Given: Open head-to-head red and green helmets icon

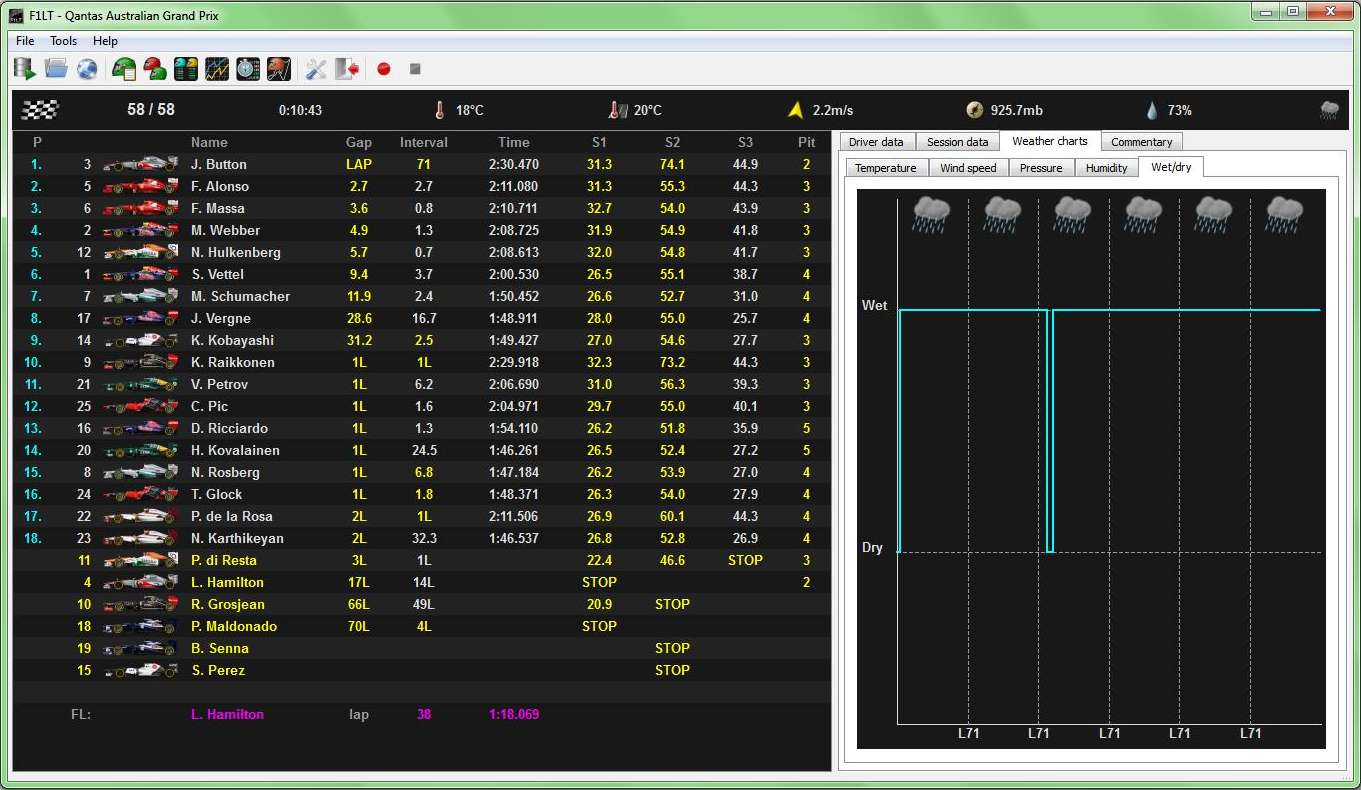Looking at the screenshot, I should click(x=155, y=69).
